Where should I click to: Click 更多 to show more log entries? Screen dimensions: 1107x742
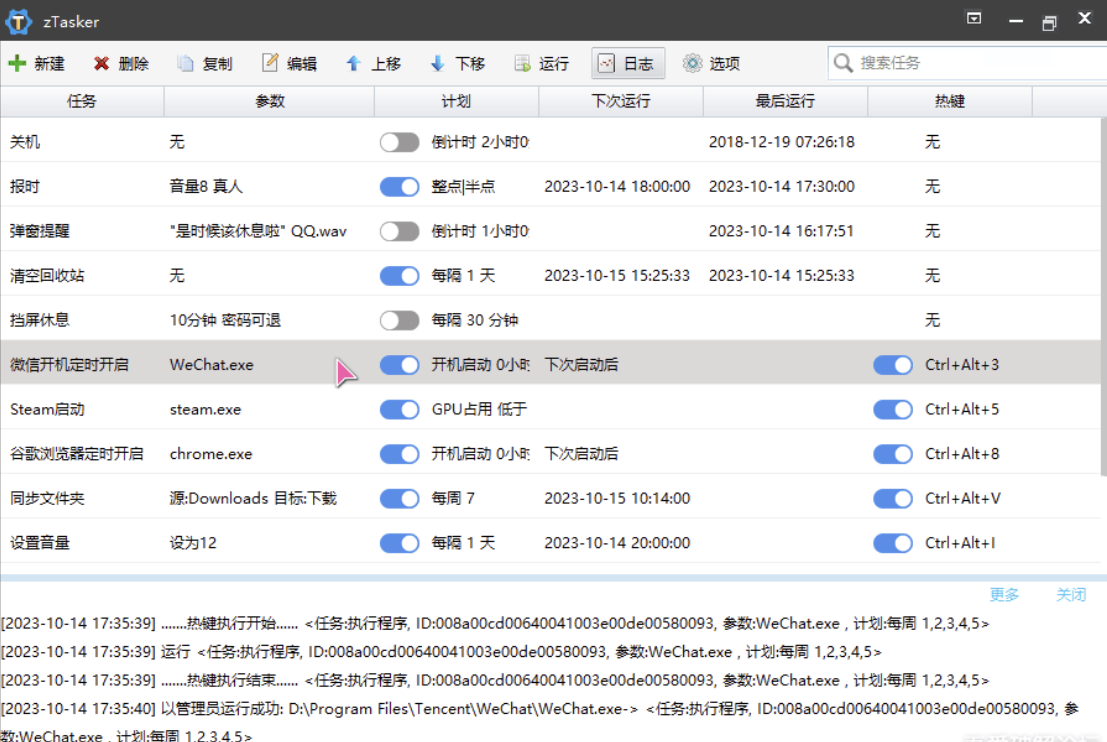(1003, 594)
